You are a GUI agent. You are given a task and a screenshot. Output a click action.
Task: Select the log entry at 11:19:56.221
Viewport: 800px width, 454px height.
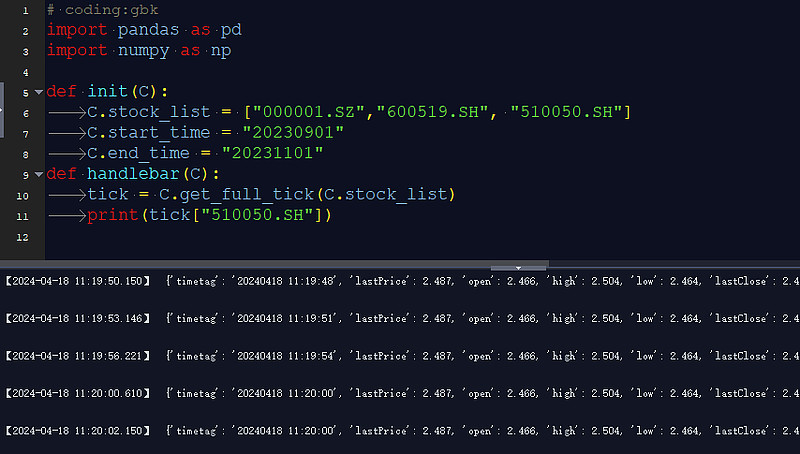(400, 356)
